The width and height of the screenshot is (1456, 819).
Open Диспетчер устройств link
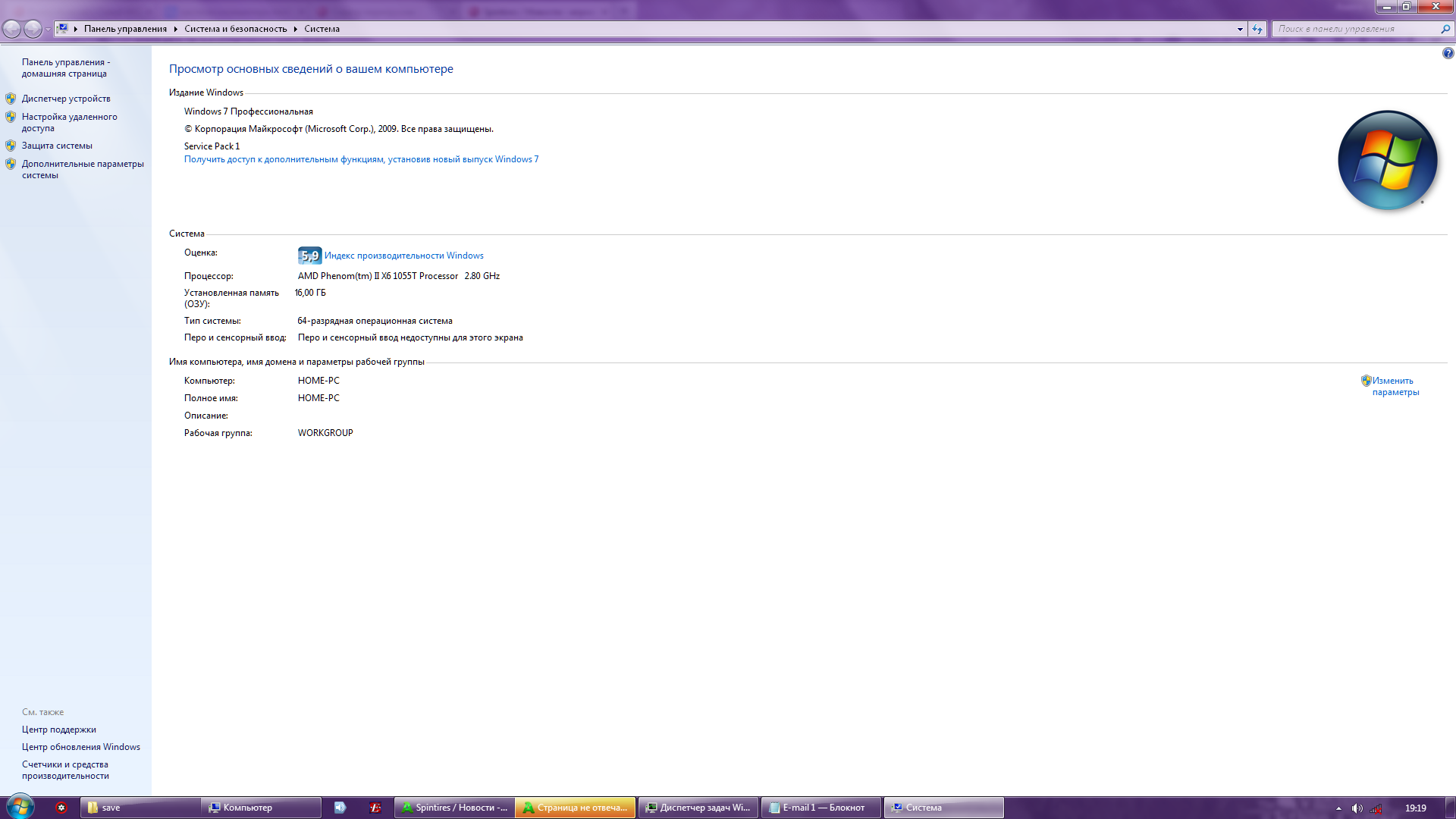tap(66, 99)
